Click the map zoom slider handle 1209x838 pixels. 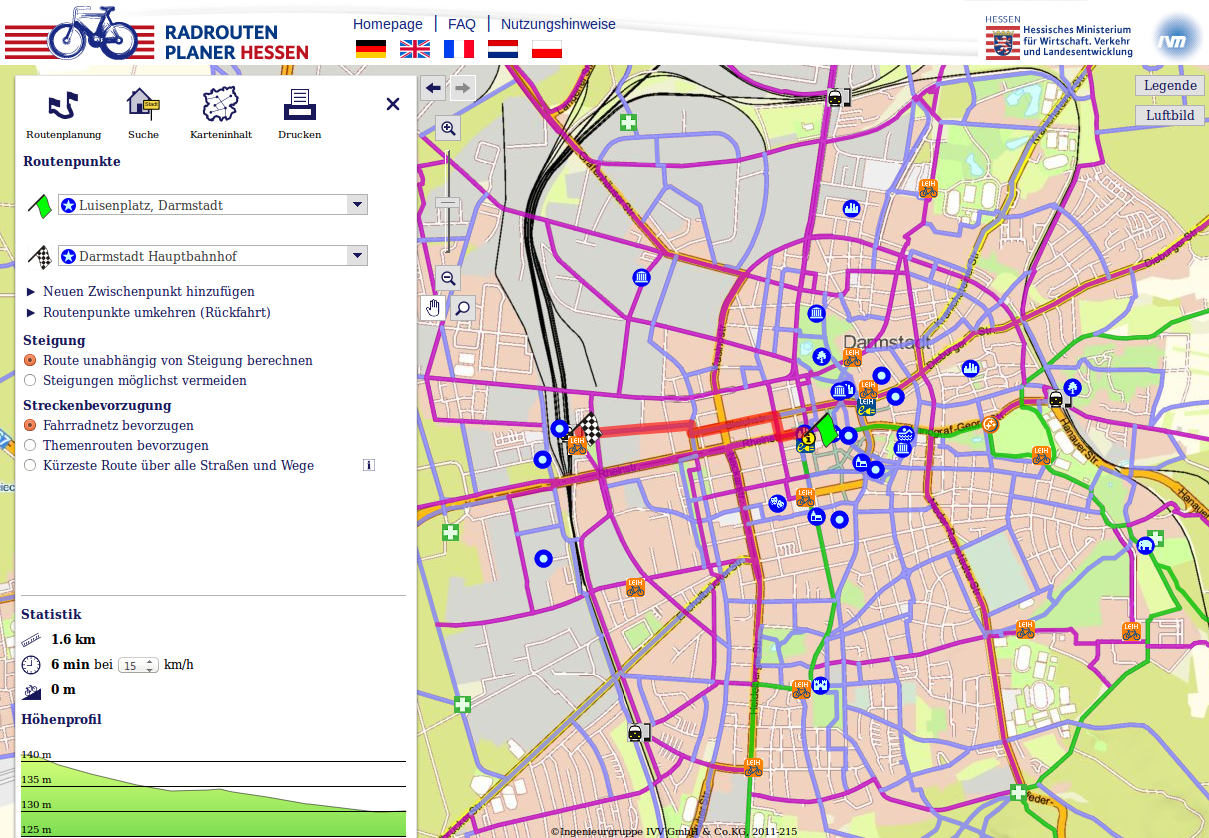pyautogui.click(x=448, y=203)
